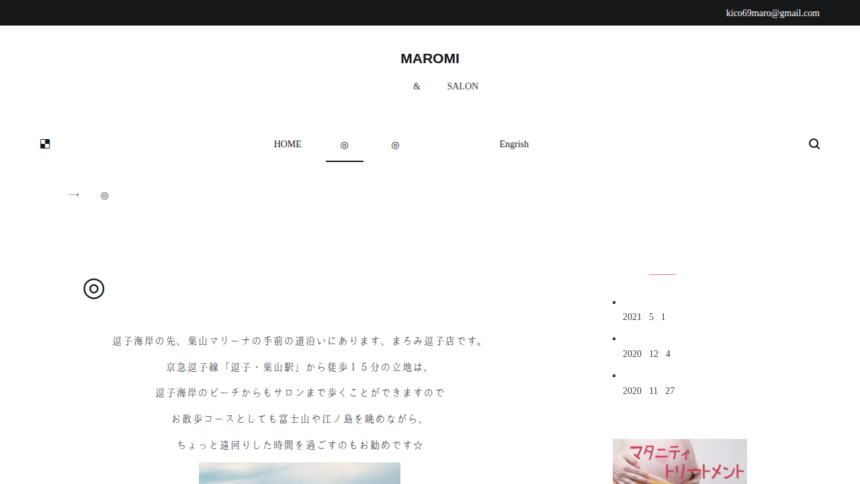Click the '& SALON' tagline under the title

pos(446,86)
